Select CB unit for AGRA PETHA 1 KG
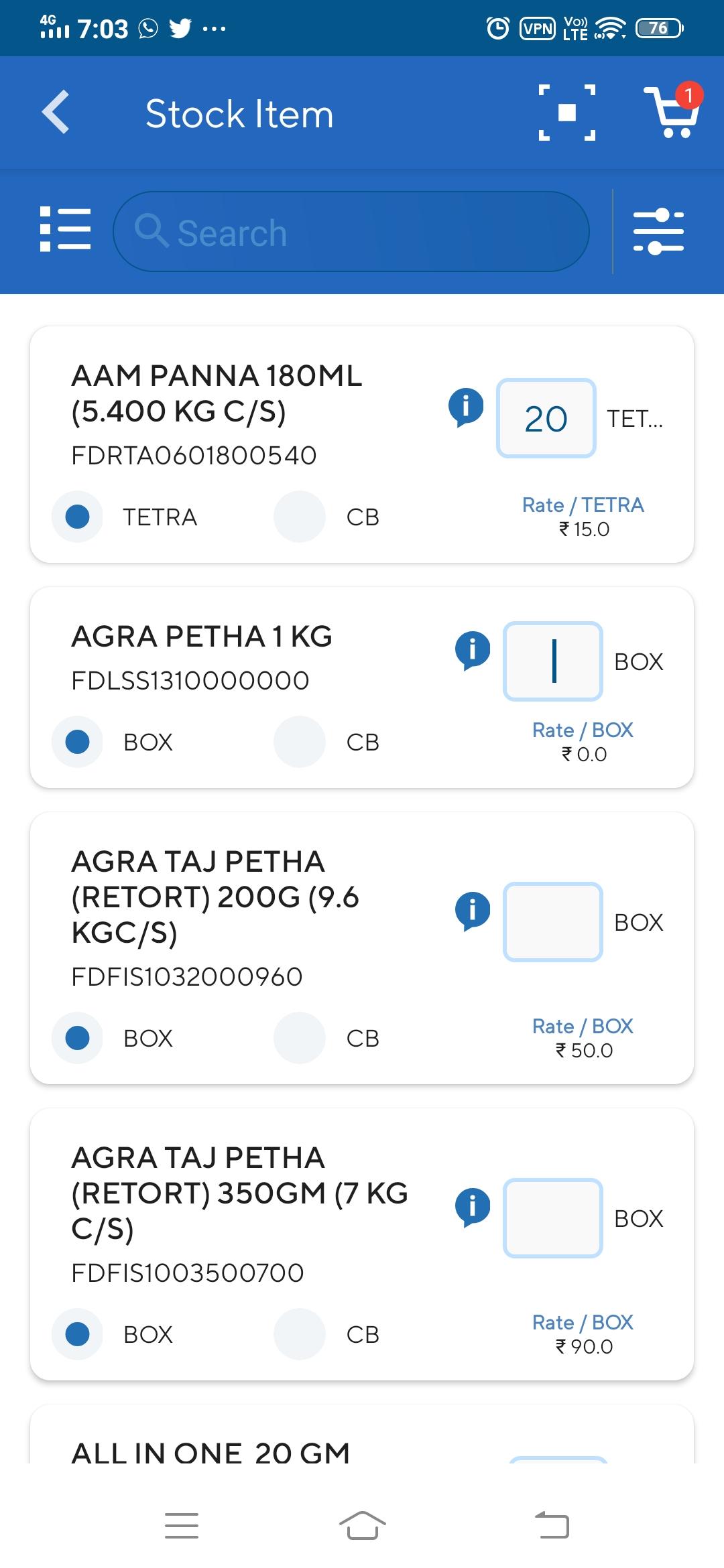This screenshot has height=1568, width=724. tap(300, 742)
